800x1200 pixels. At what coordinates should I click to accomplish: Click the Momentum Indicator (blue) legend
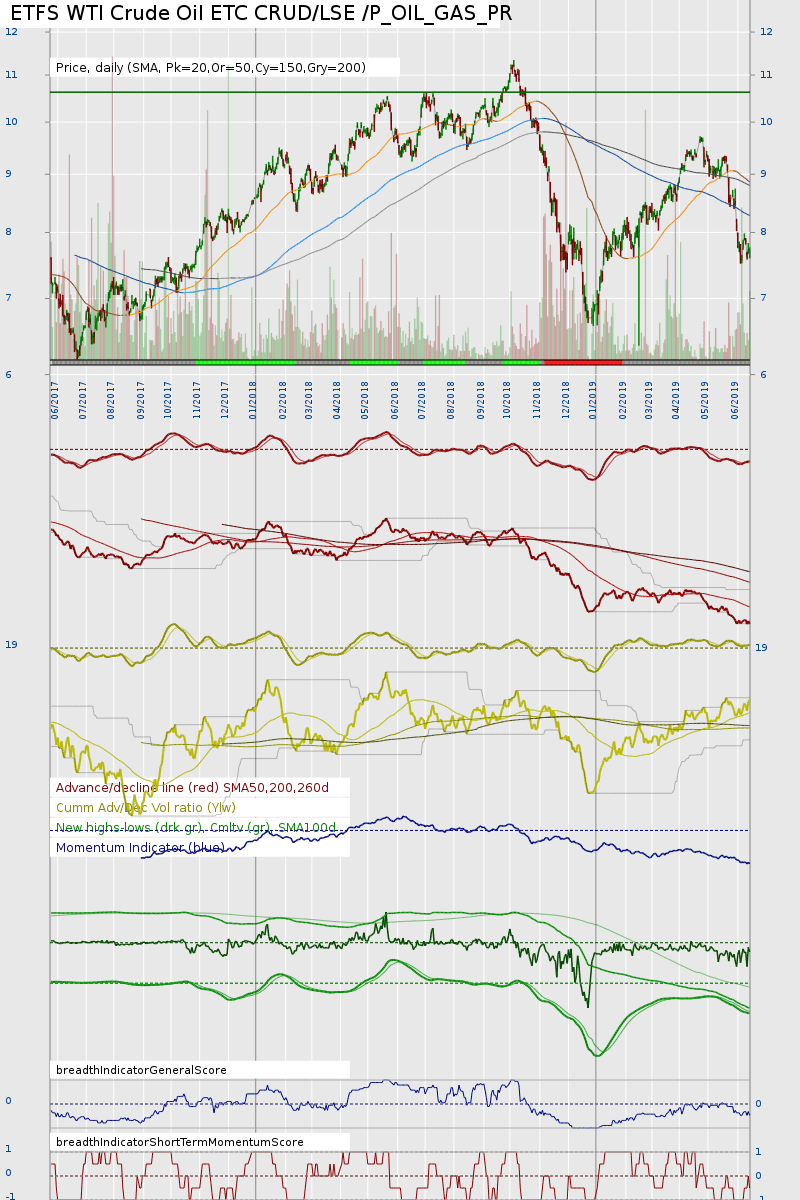140,848
